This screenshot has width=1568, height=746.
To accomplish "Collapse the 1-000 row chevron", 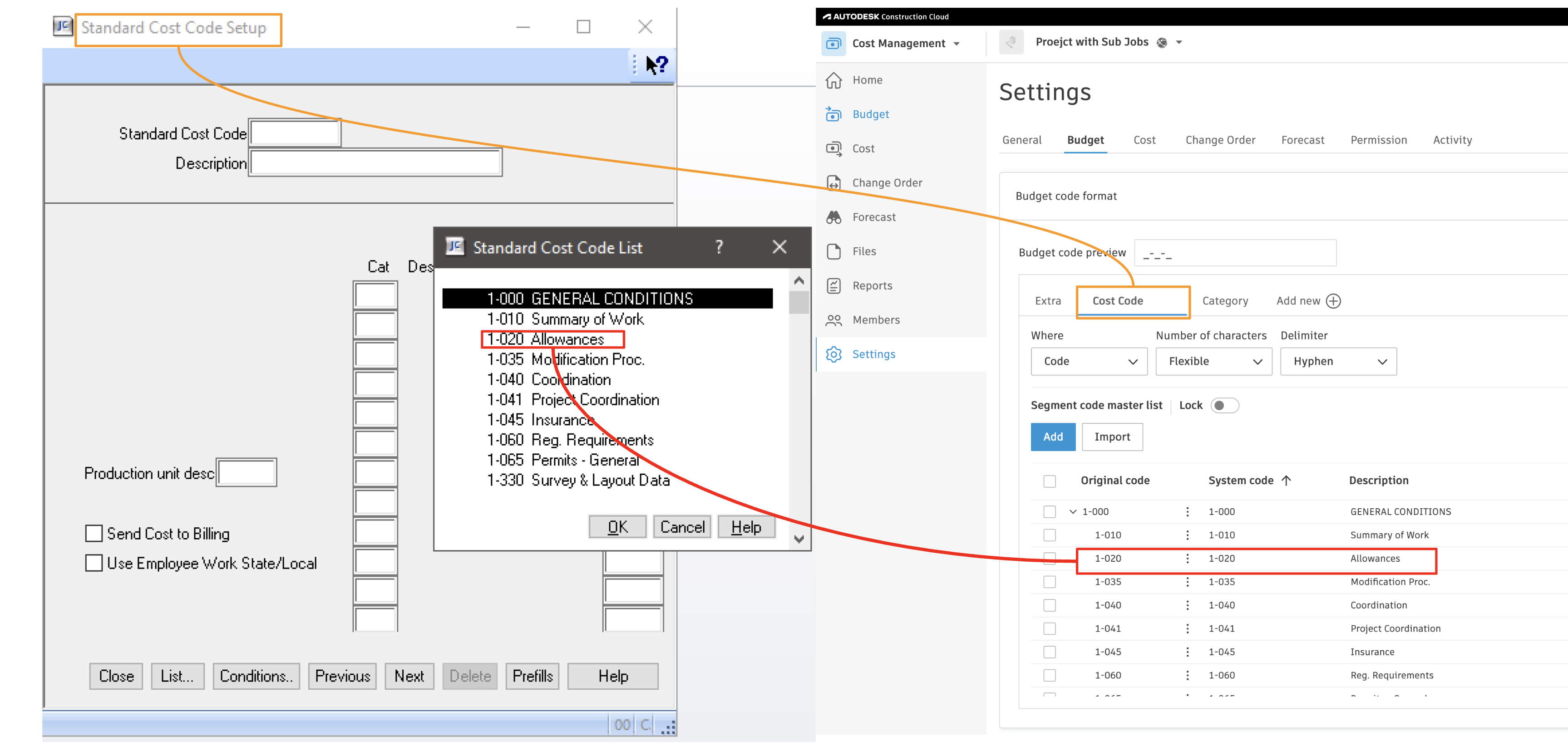I will coord(1073,512).
